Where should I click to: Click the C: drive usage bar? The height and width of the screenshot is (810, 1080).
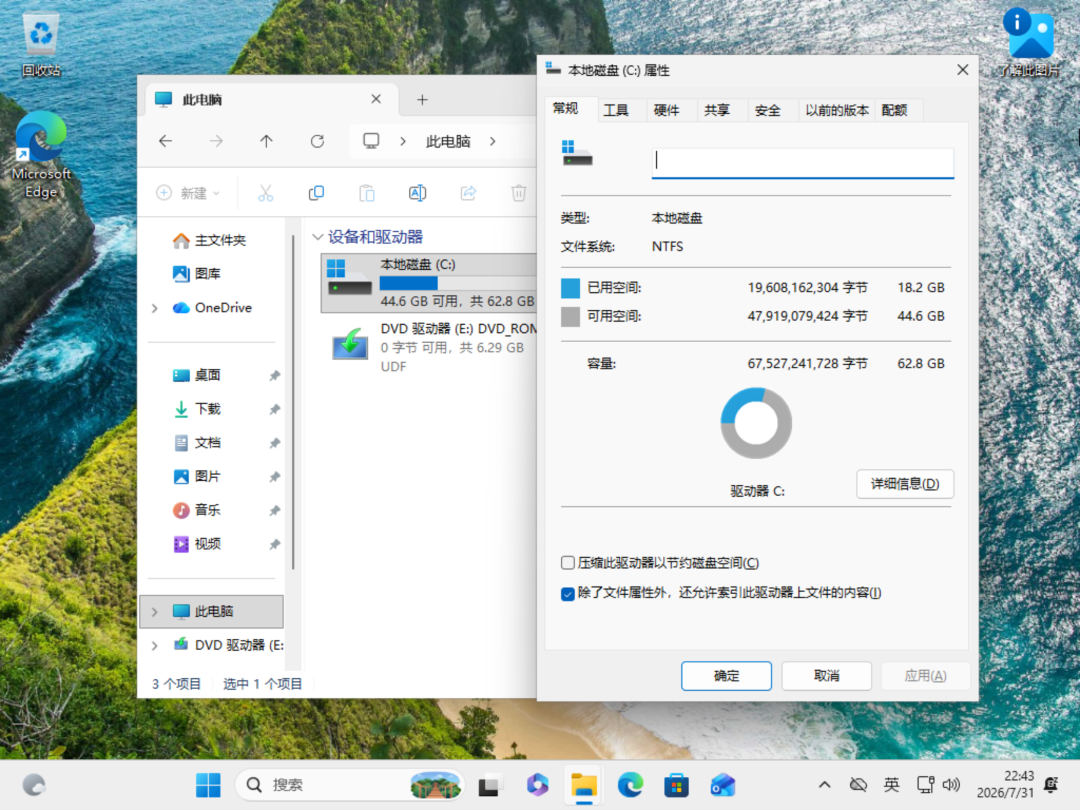point(457,283)
